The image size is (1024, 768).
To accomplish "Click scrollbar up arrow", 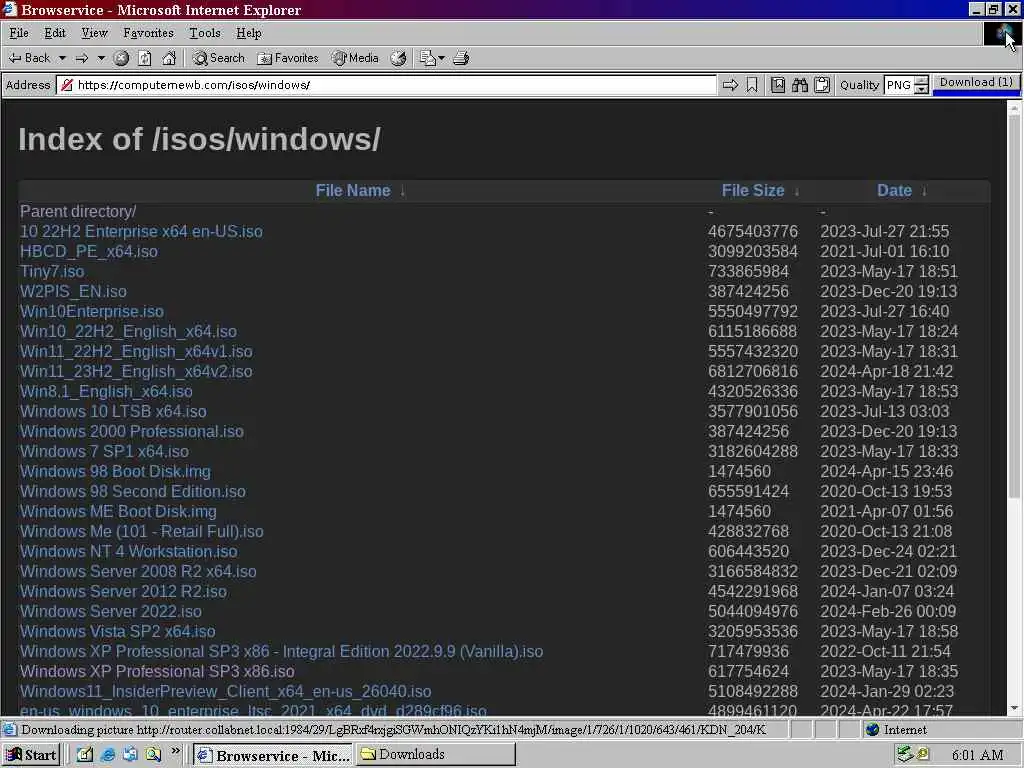I will pyautogui.click(x=1014, y=107).
